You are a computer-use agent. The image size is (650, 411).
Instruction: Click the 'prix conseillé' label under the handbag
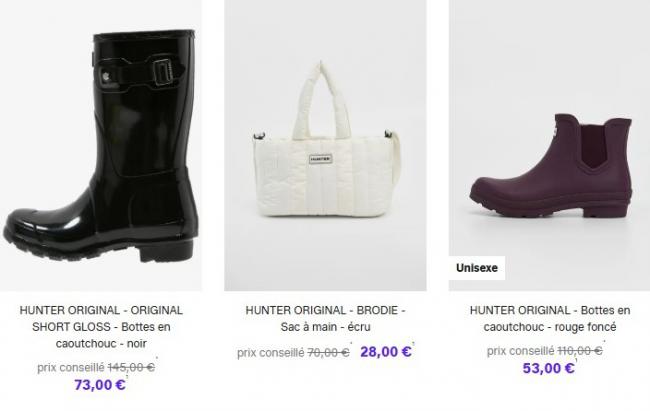pyautogui.click(x=271, y=353)
